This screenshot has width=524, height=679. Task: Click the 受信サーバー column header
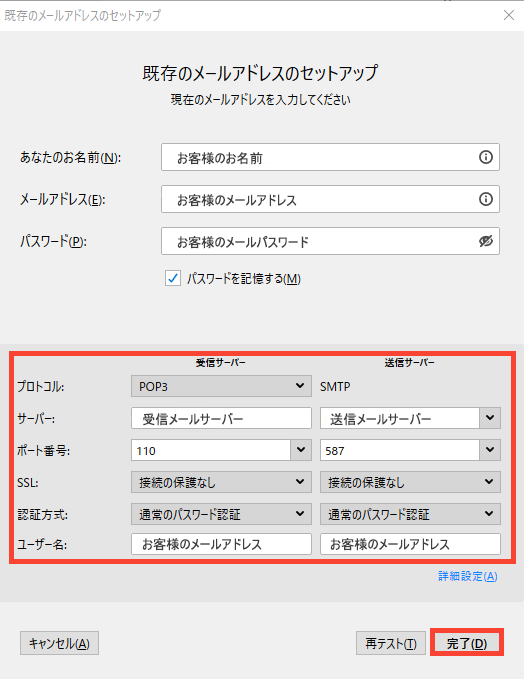tap(220, 362)
